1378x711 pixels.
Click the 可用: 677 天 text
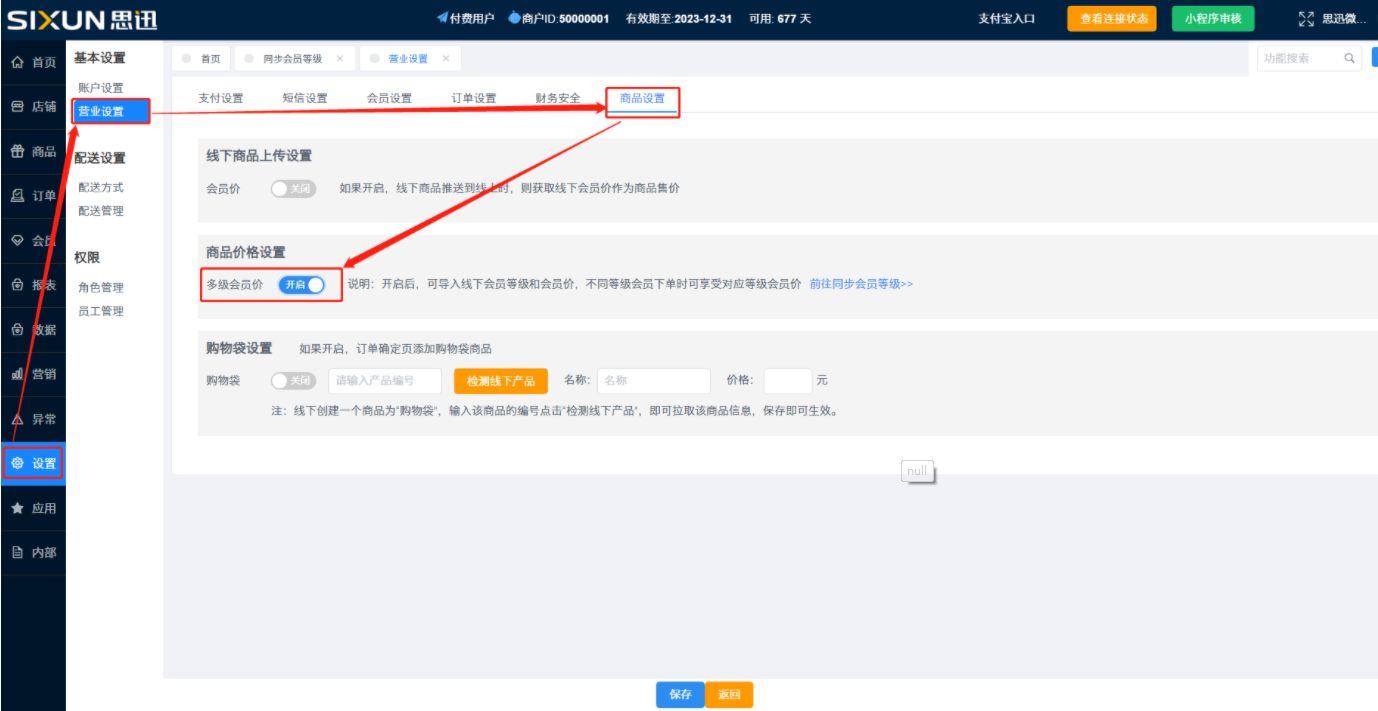(x=780, y=19)
